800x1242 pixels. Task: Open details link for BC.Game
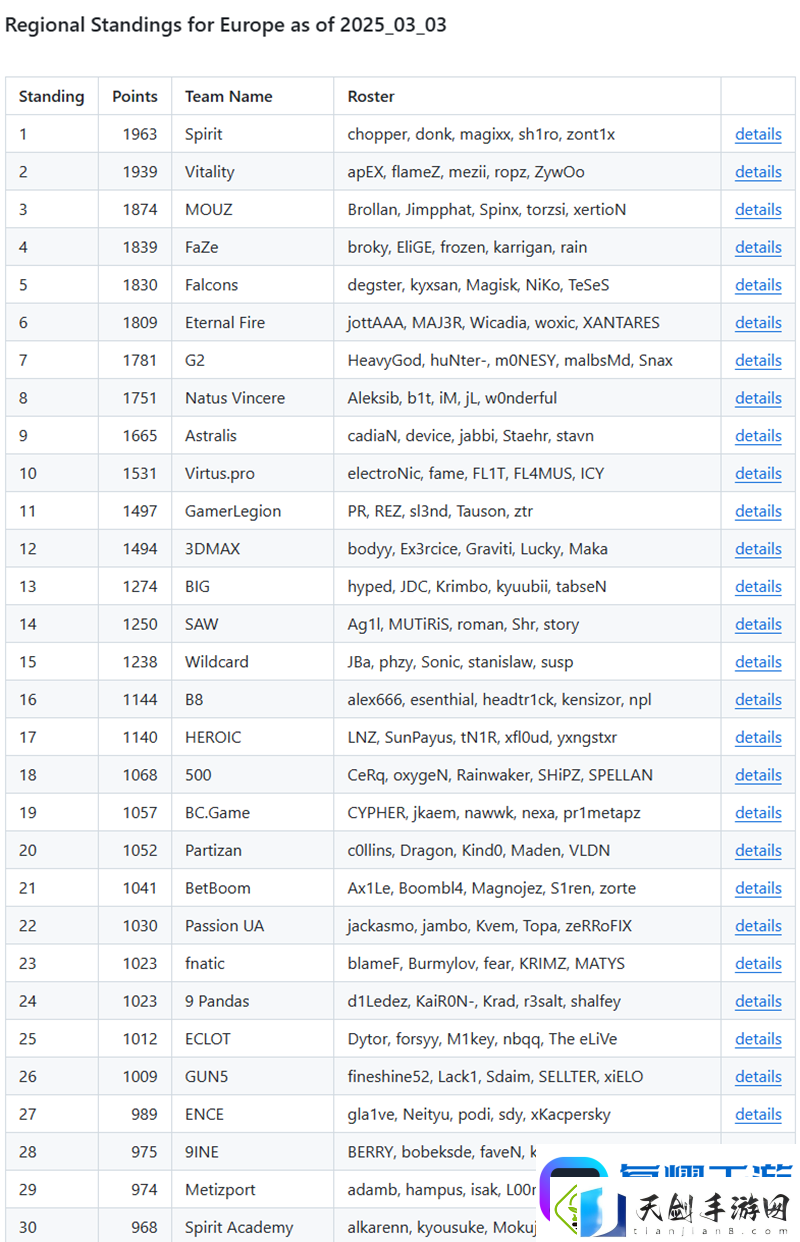758,813
